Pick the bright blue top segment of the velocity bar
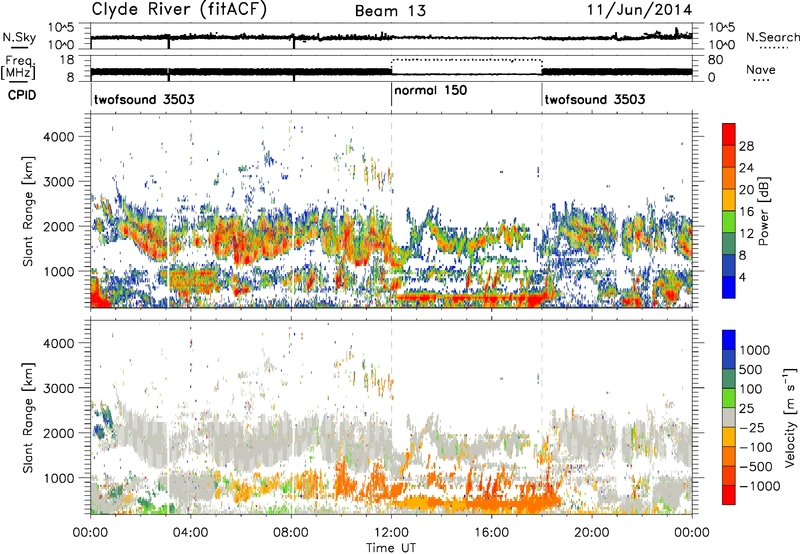The image size is (800, 554). coord(729,340)
